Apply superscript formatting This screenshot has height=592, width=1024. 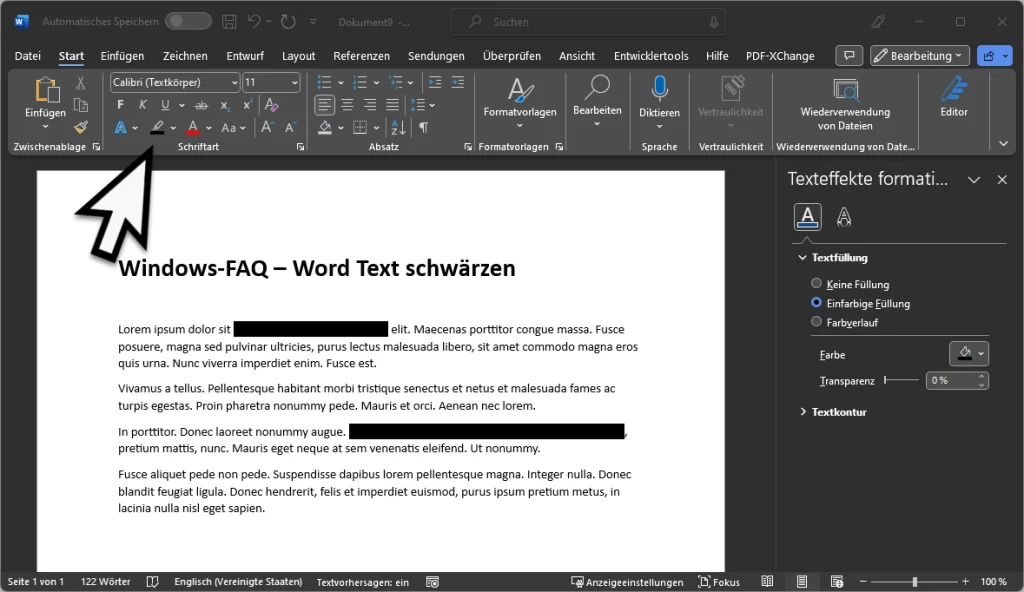pyautogui.click(x=247, y=105)
